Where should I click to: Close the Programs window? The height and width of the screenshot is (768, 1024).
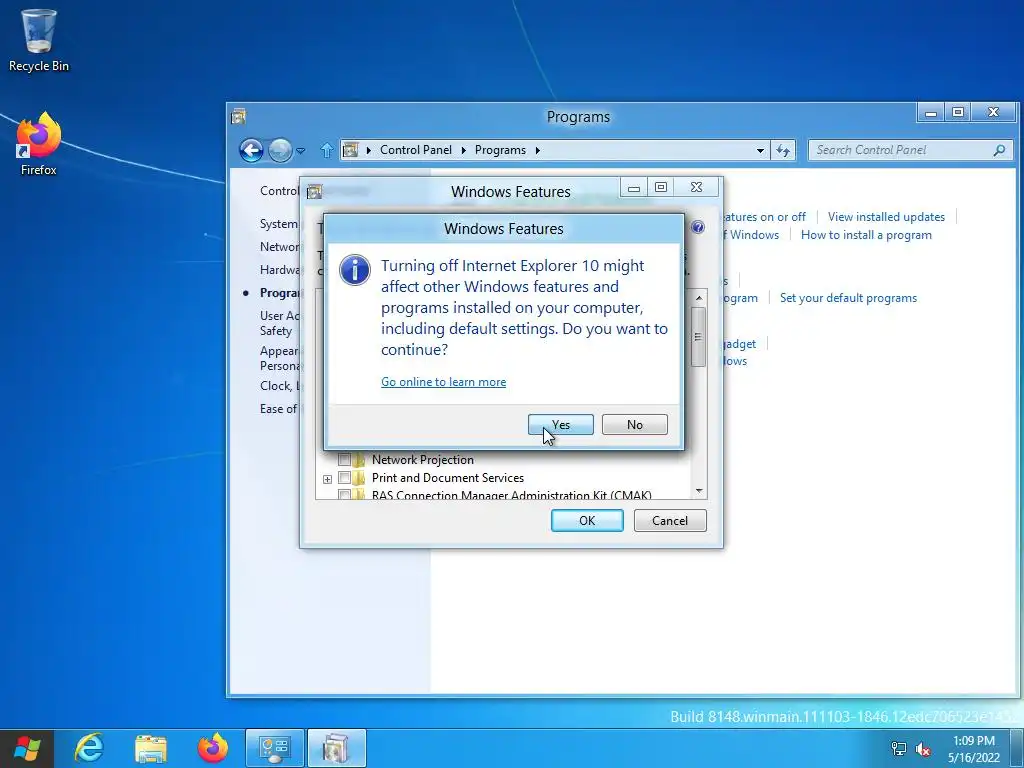(993, 113)
